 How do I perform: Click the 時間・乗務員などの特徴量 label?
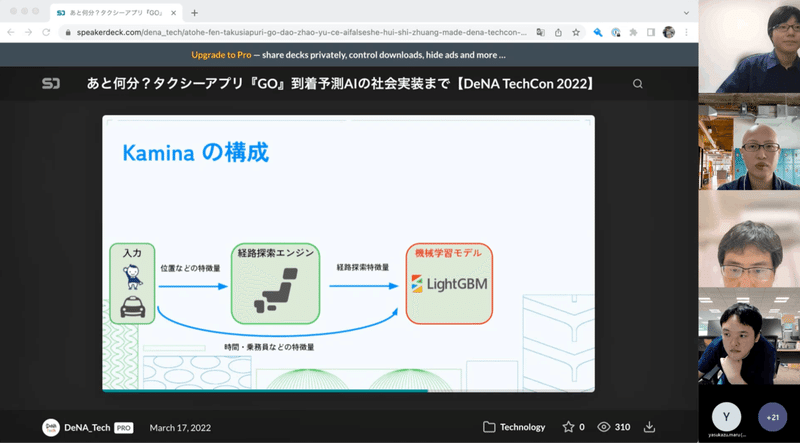(269, 347)
